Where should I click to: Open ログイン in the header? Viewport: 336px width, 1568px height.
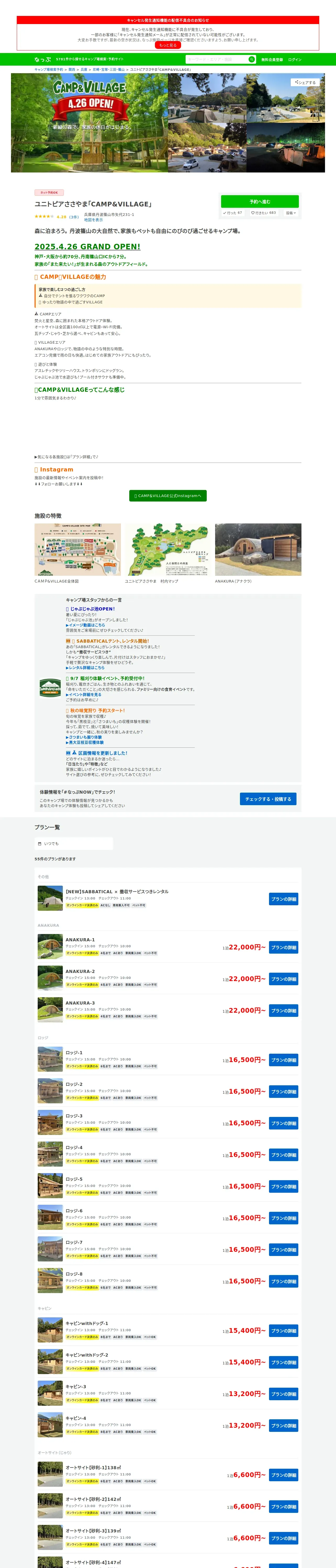[295, 60]
